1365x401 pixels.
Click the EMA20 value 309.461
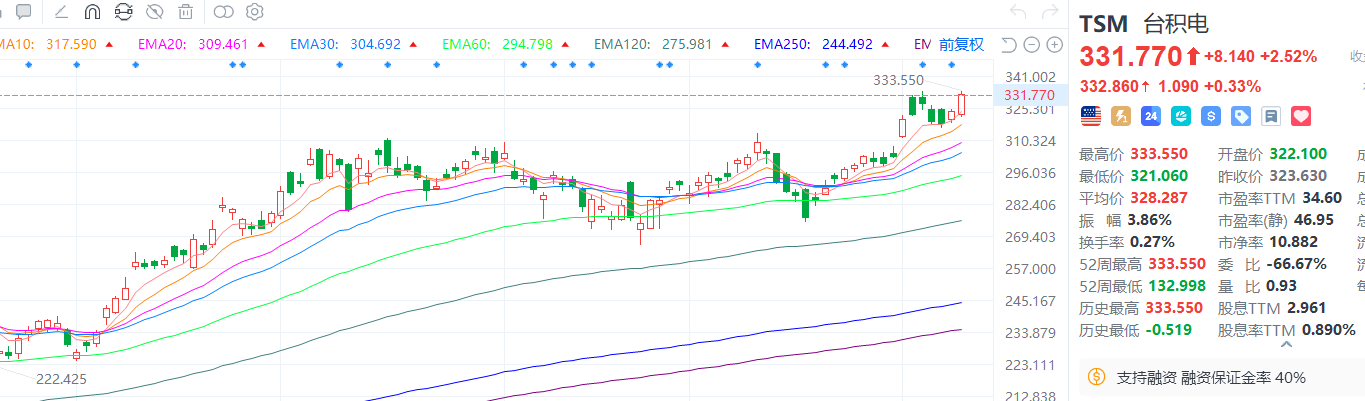point(224,44)
